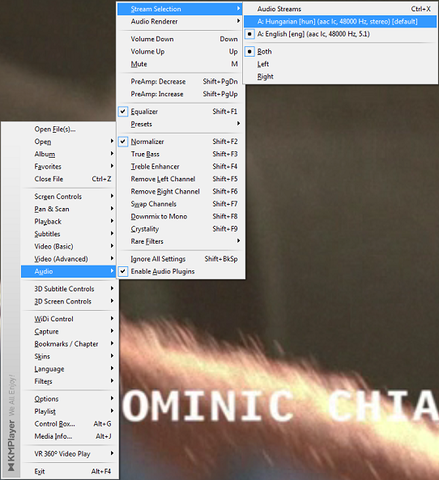Screen dimensions: 439x480
Task: Open the Language submenu
Action: point(68,369)
